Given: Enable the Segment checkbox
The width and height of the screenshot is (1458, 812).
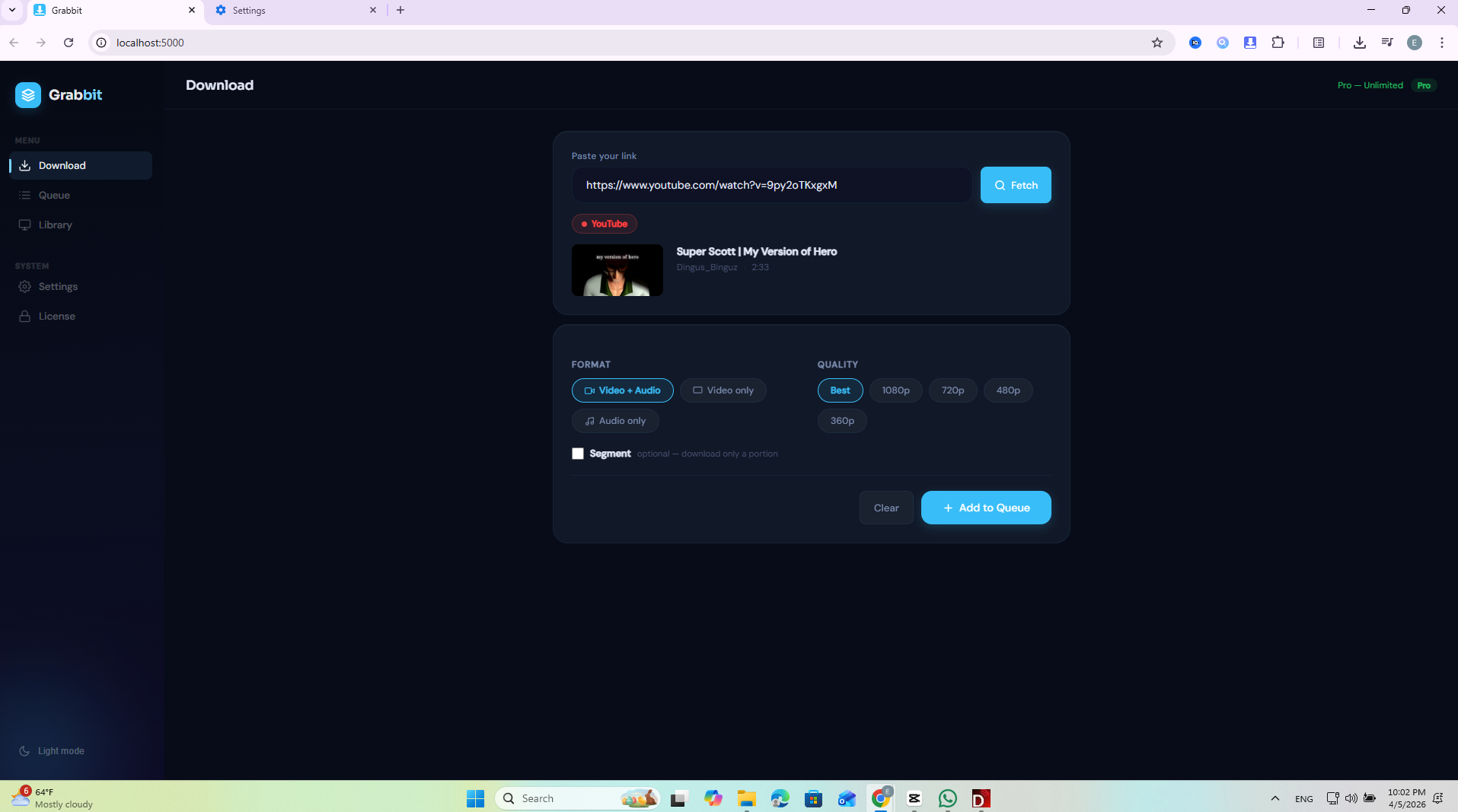Looking at the screenshot, I should [578, 454].
